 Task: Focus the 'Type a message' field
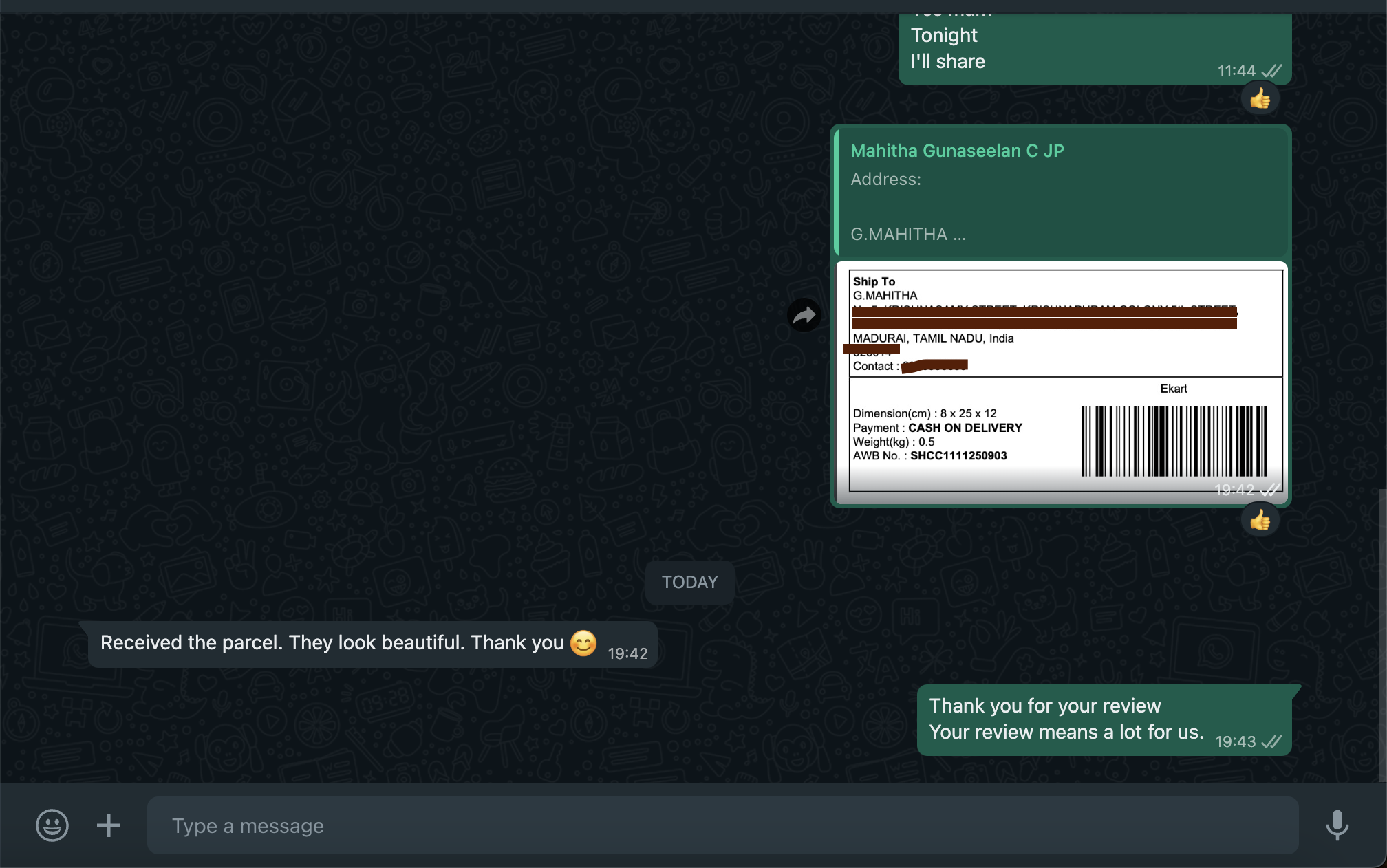click(x=722, y=825)
